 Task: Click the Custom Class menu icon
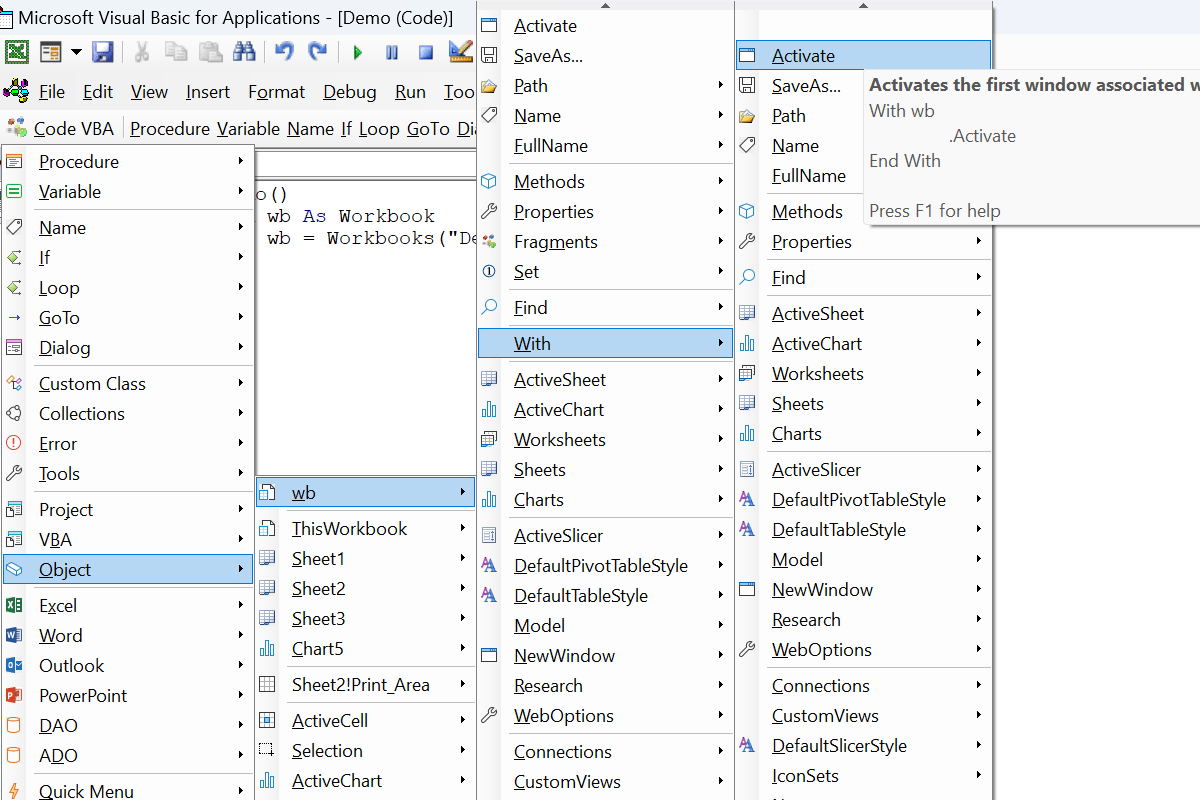(x=14, y=383)
